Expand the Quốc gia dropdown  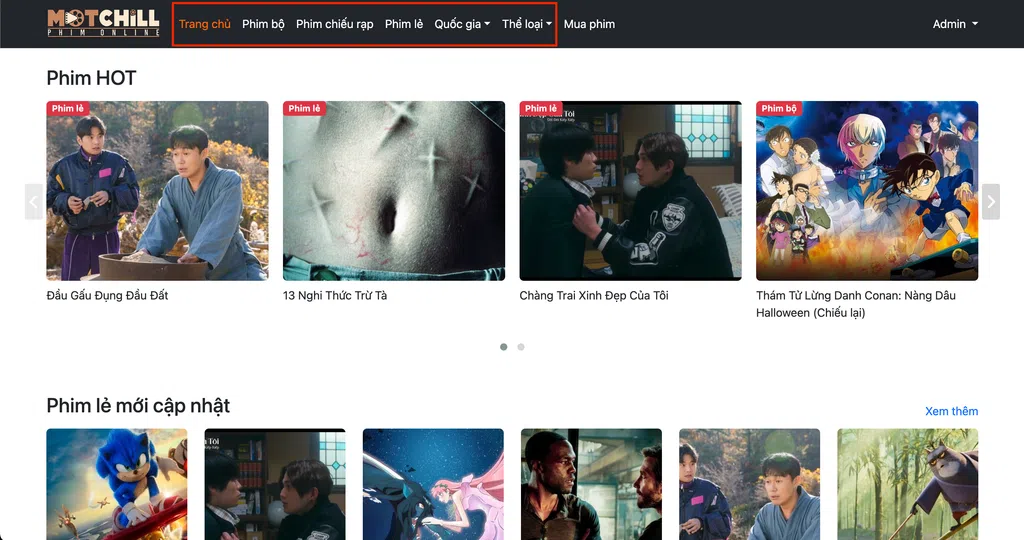[x=462, y=24]
